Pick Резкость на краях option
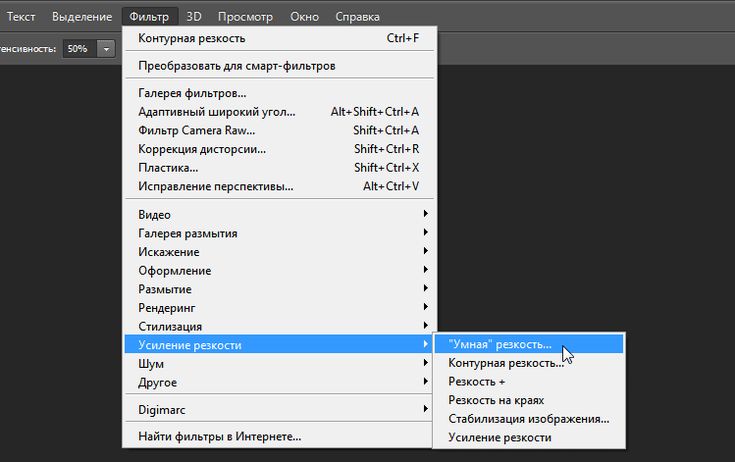735x462 pixels. click(497, 400)
